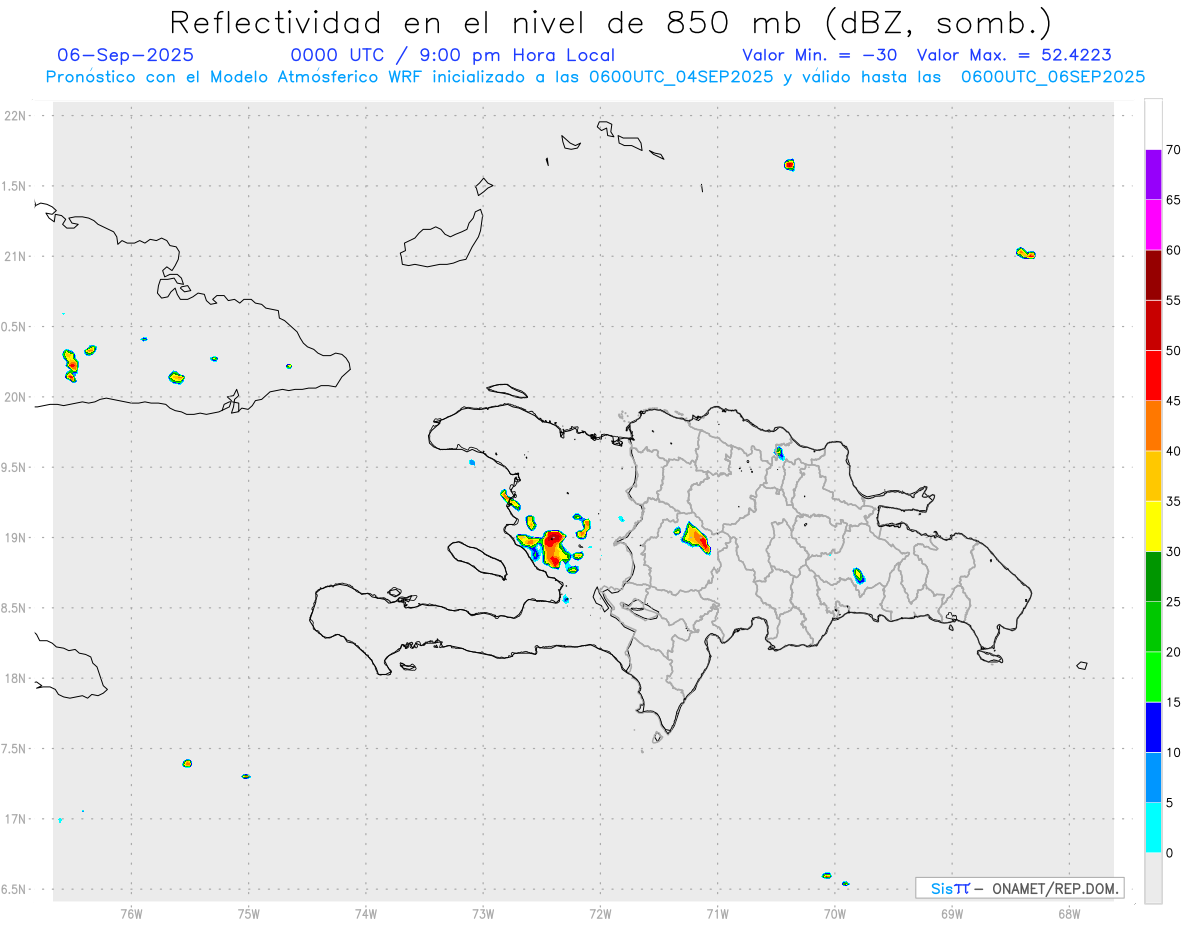Viewport: 1200px width, 927px height.
Task: Click the small reflectivity cell north near 21.6N 70.4W
Action: tap(789, 165)
